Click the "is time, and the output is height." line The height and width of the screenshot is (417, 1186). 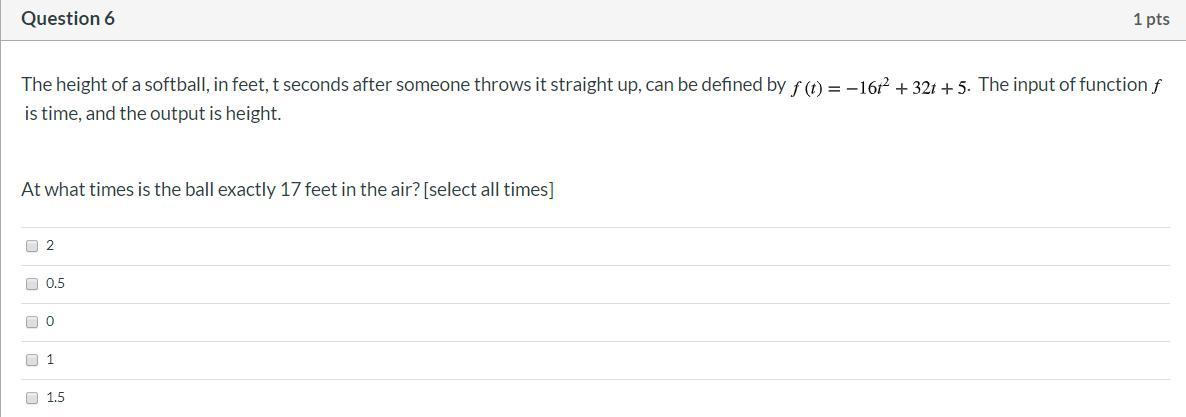(x=153, y=114)
